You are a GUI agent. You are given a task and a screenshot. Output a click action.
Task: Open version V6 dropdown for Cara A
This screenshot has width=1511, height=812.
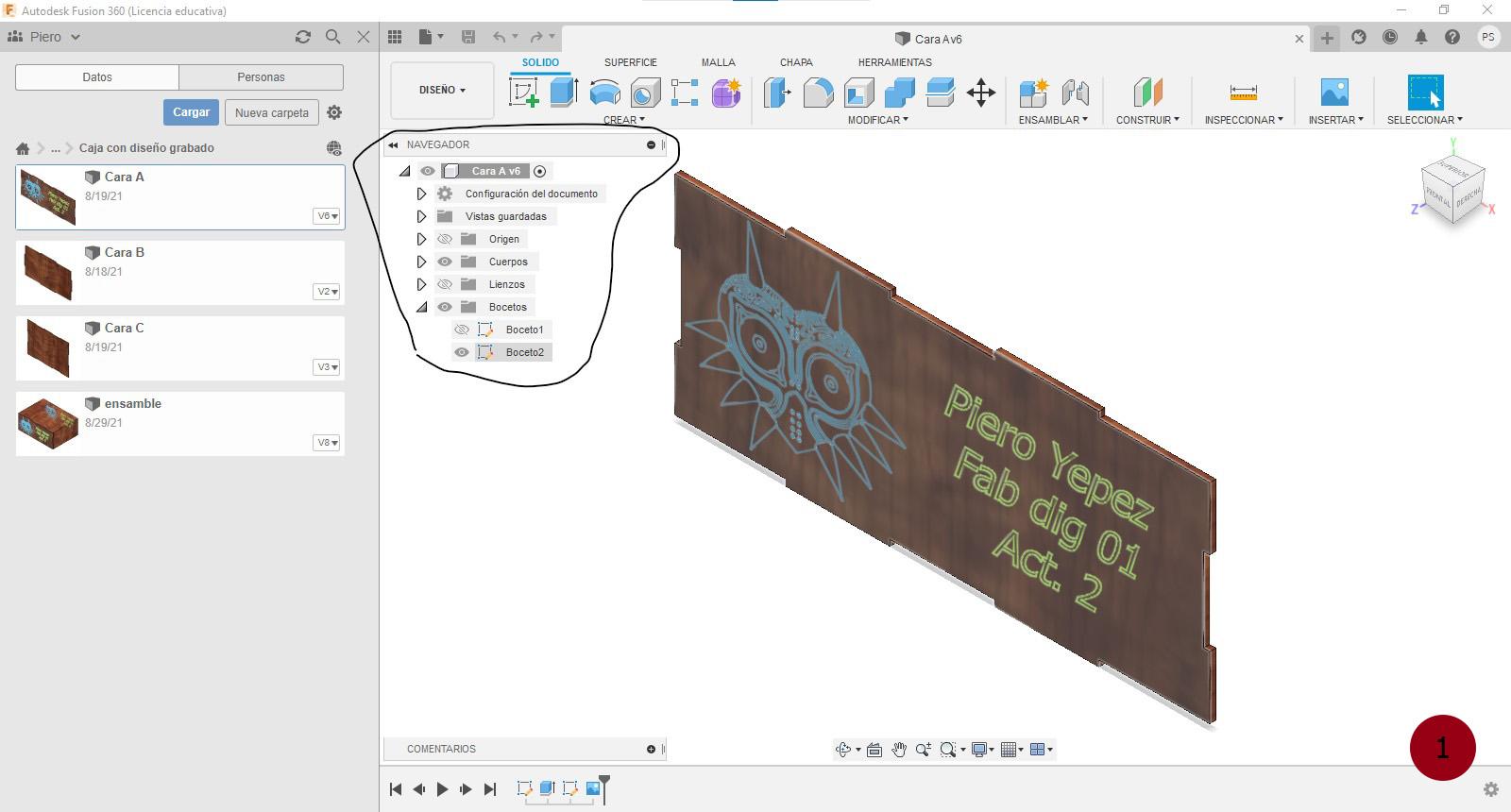tap(327, 216)
